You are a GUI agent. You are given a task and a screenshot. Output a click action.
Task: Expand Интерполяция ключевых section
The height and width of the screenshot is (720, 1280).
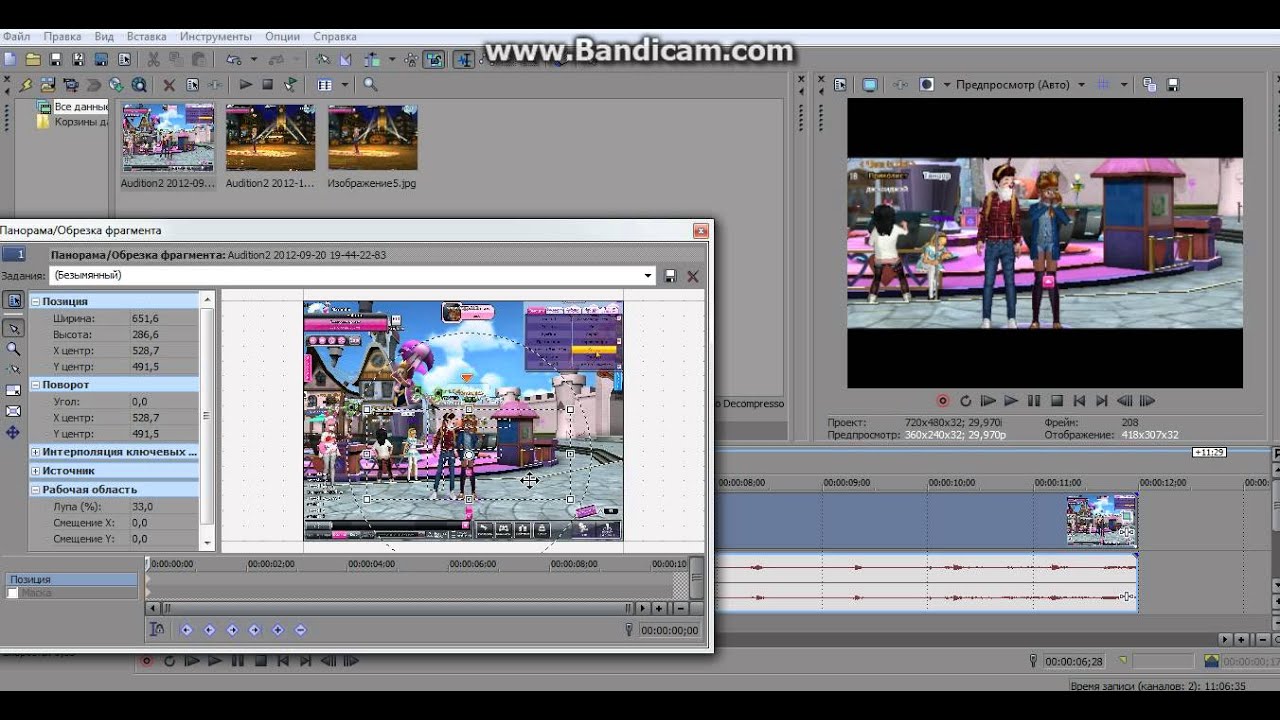pos(35,452)
